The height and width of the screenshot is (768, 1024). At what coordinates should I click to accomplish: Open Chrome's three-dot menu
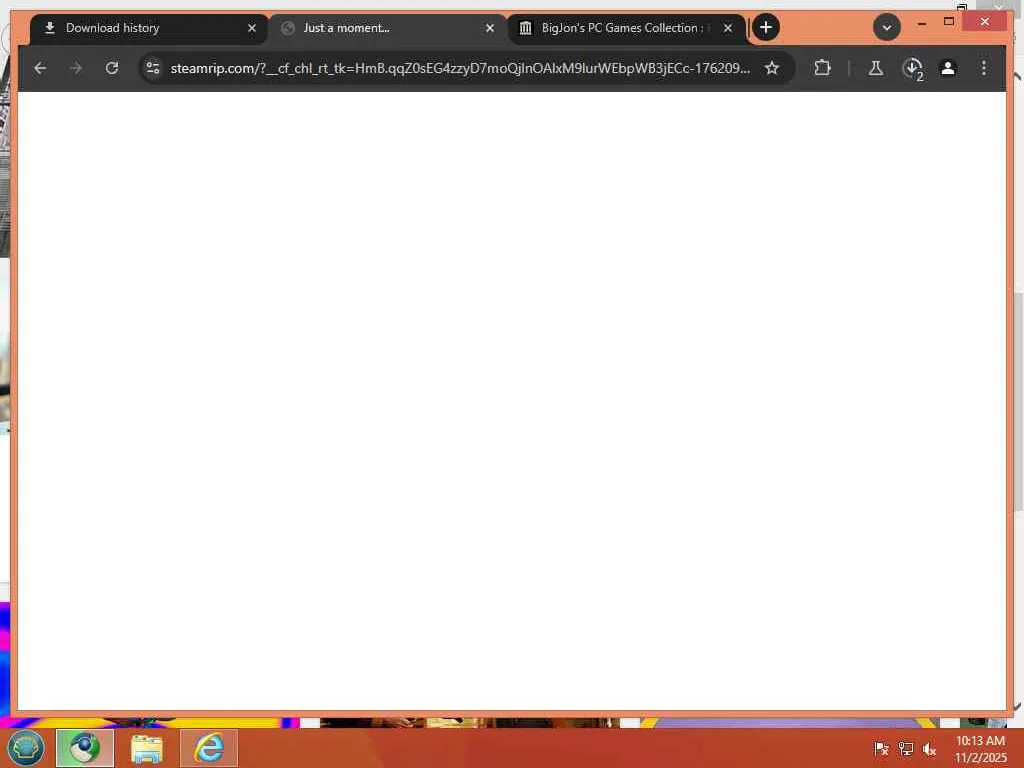[984, 68]
